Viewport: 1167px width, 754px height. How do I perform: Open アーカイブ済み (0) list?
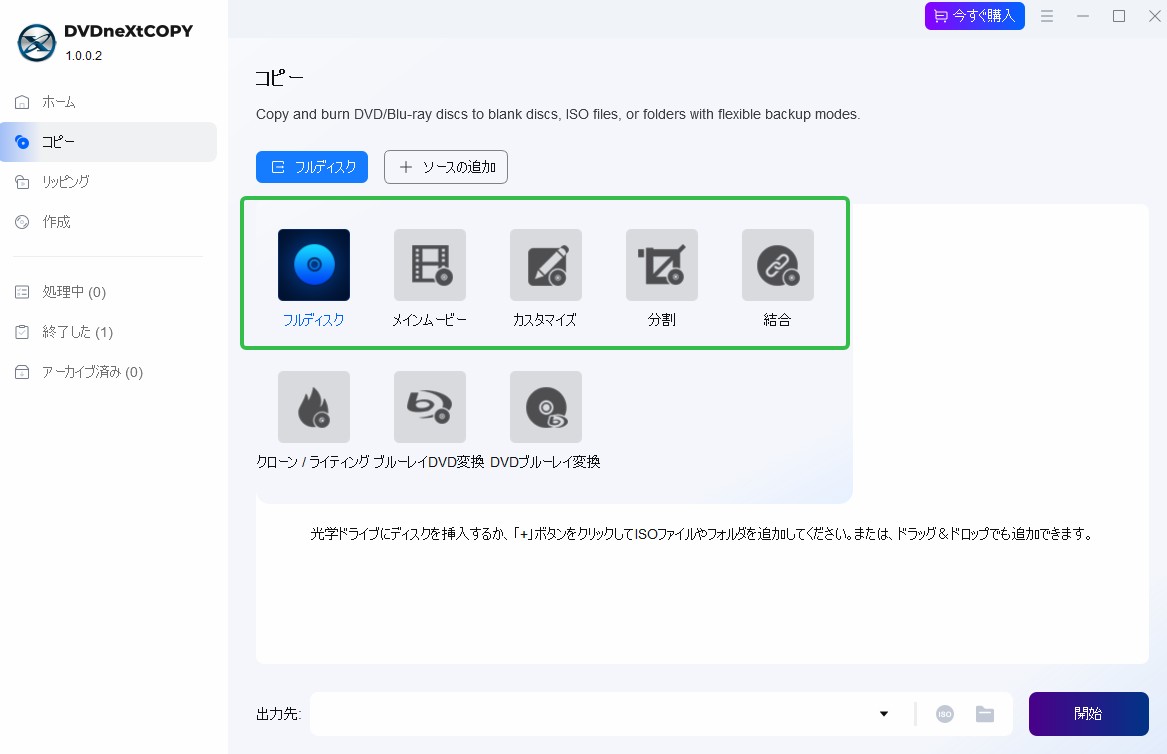click(x=109, y=372)
